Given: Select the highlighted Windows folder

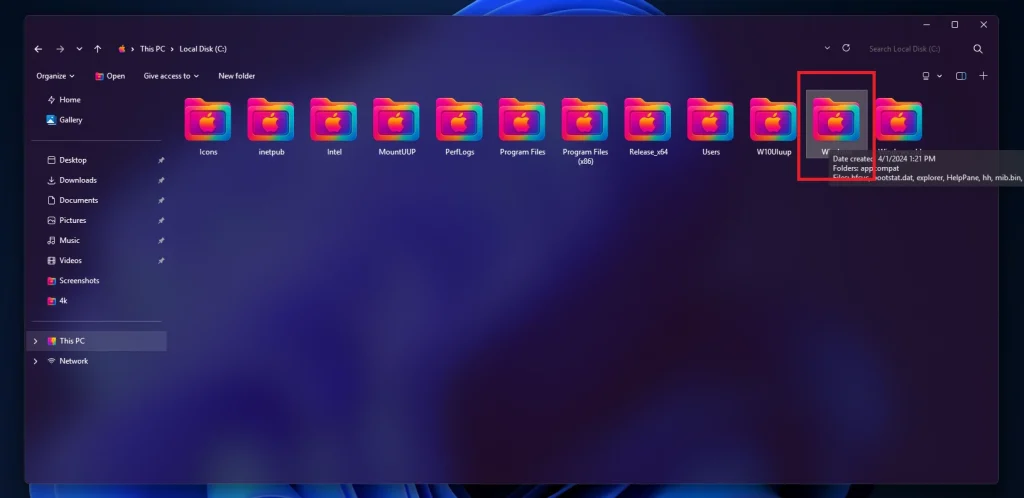Looking at the screenshot, I should 836,124.
